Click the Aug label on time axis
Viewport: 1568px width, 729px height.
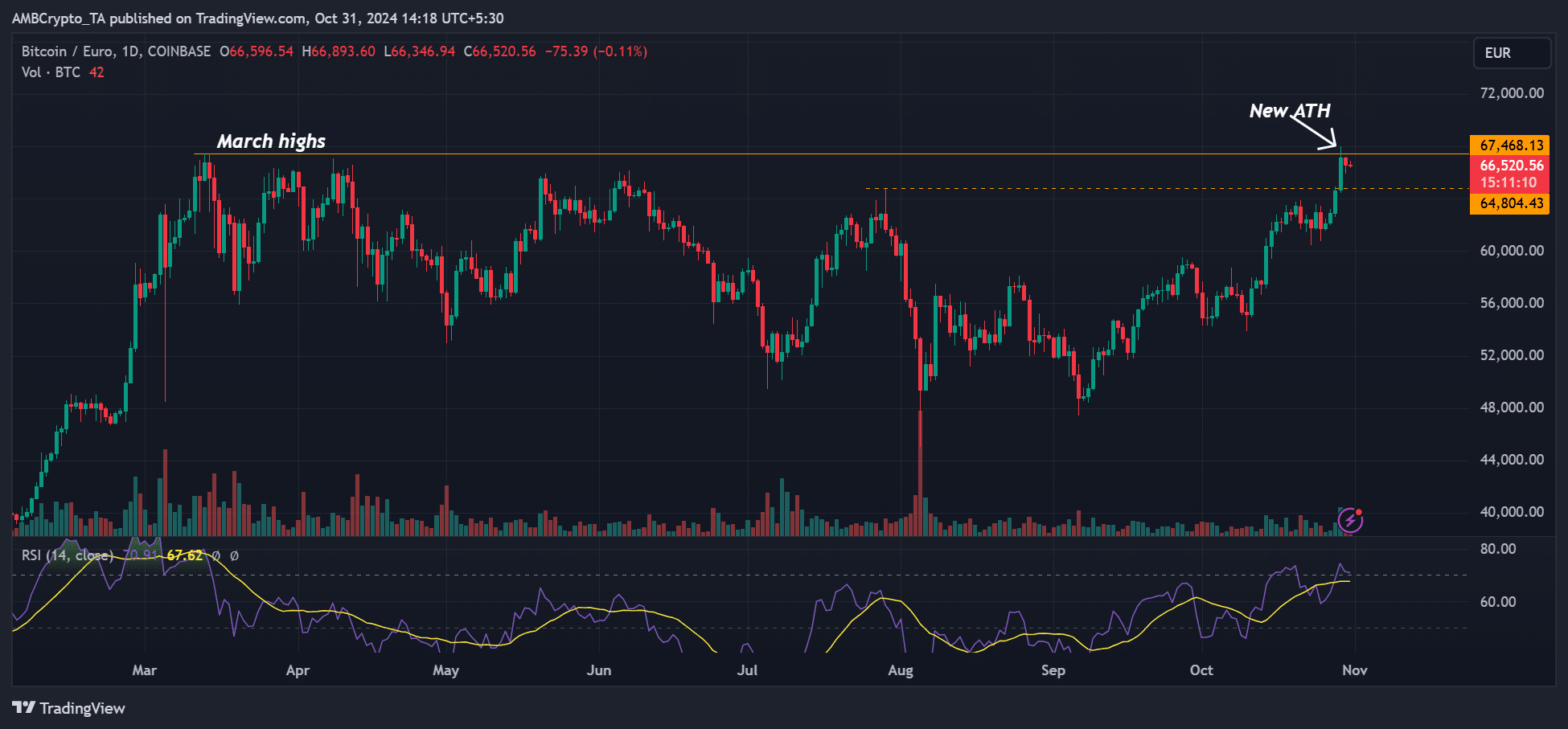[x=901, y=670]
